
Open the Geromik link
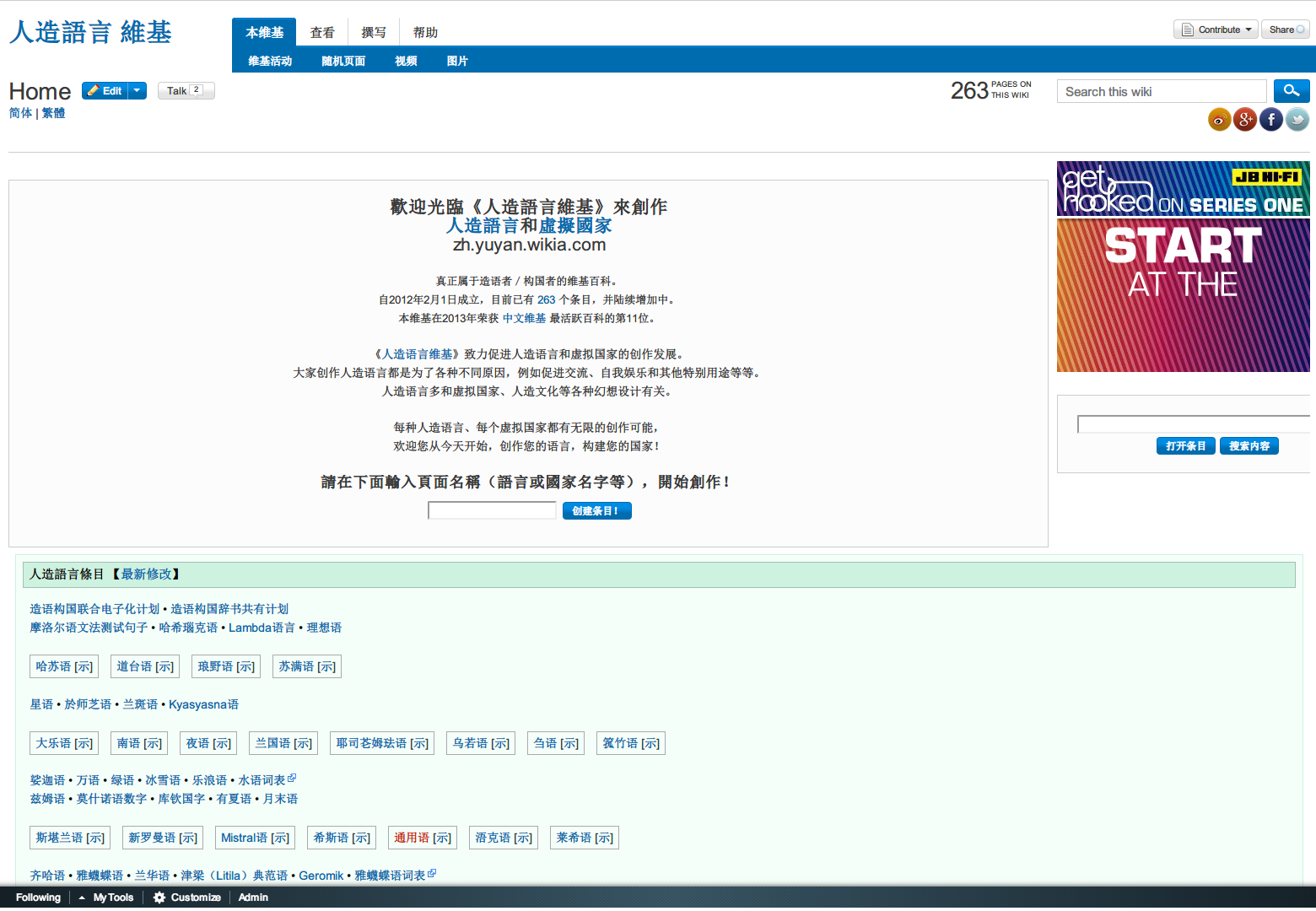(x=321, y=876)
